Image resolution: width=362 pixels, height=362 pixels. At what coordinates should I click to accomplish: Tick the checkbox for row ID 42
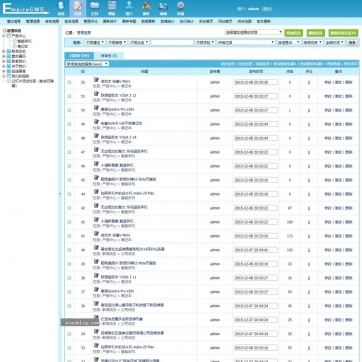(69, 222)
